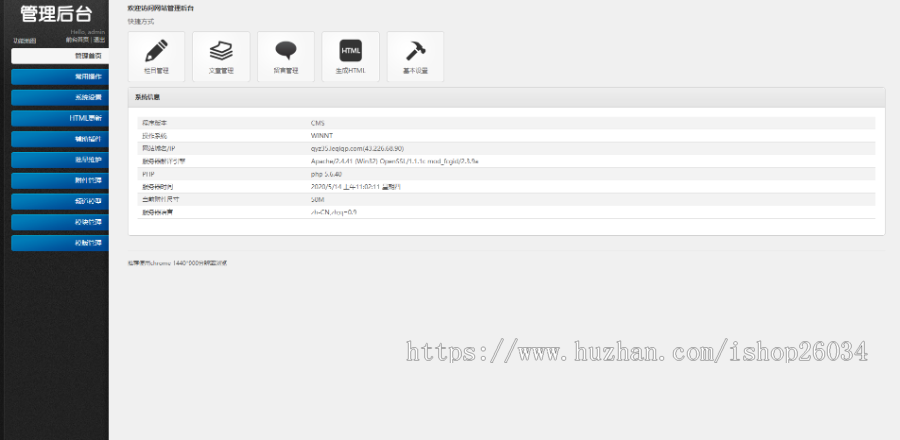Click the front-page link beside 退出
The width and height of the screenshot is (900, 440).
point(77,40)
